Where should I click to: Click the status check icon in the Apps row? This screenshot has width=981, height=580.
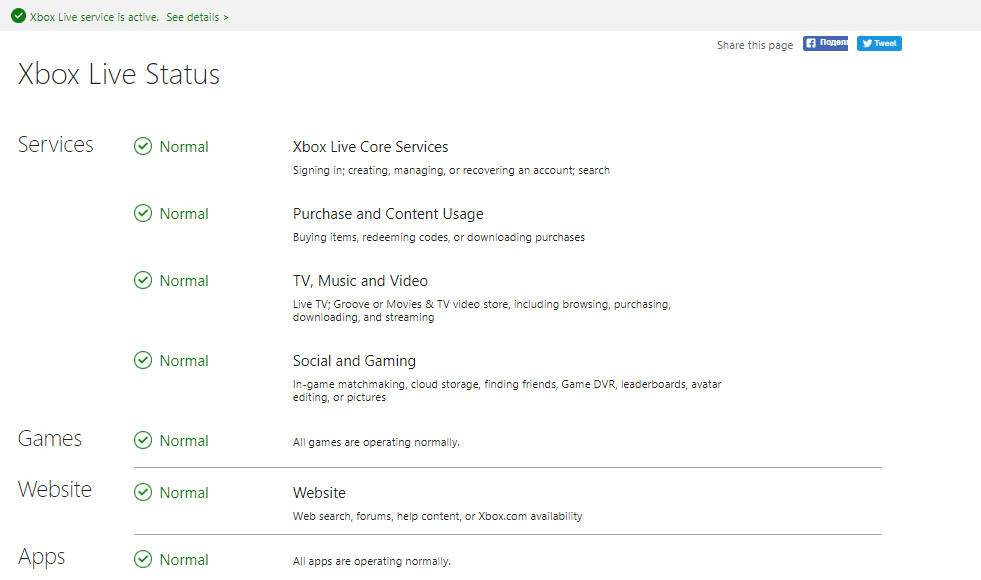(143, 559)
